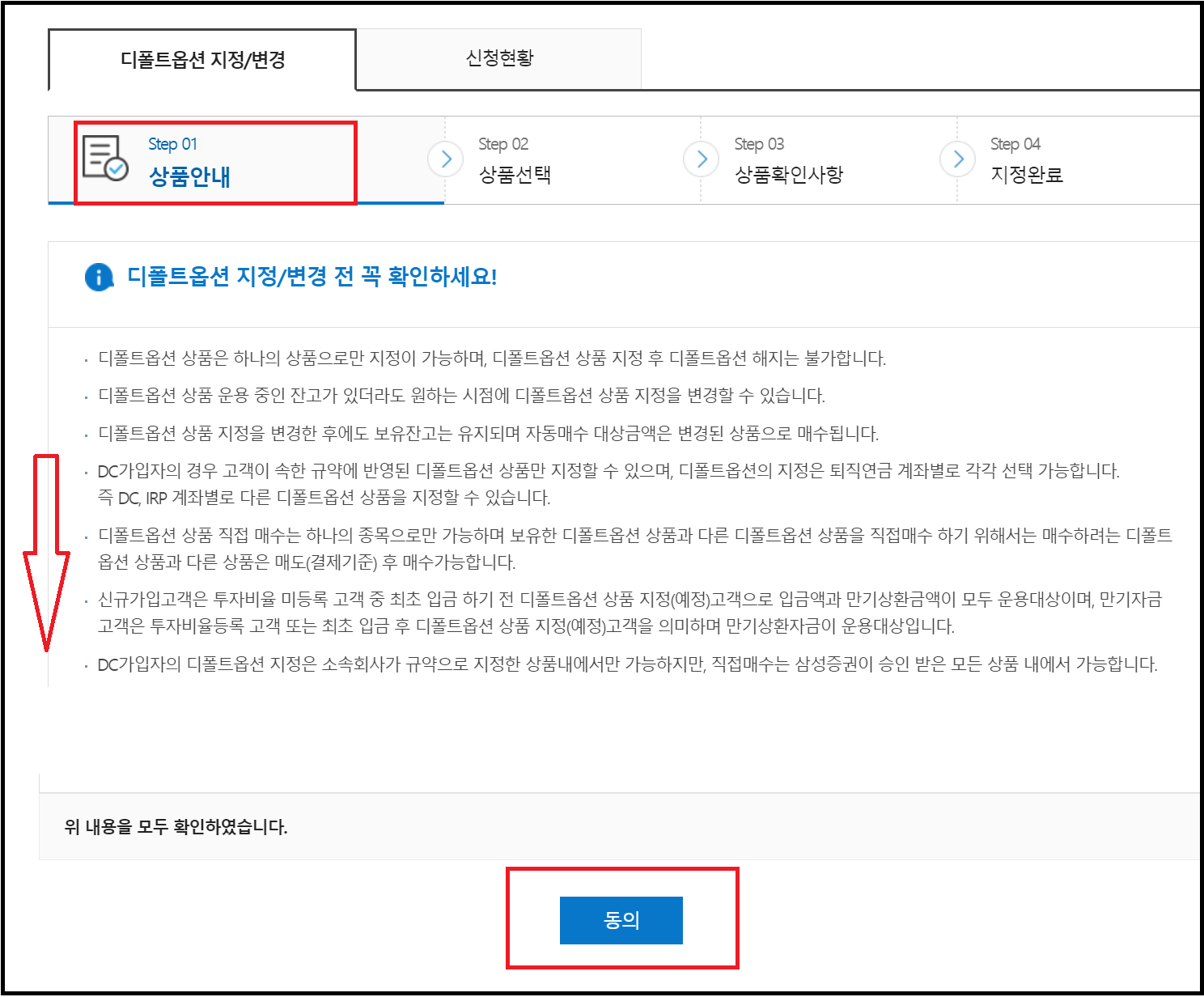
Task: Select the 디폴트옵션 지정/변경 tab
Action: (201, 57)
